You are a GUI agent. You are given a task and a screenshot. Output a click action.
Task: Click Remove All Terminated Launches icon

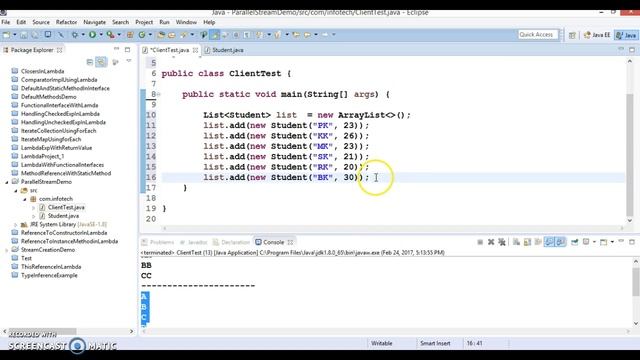[x=502, y=242]
